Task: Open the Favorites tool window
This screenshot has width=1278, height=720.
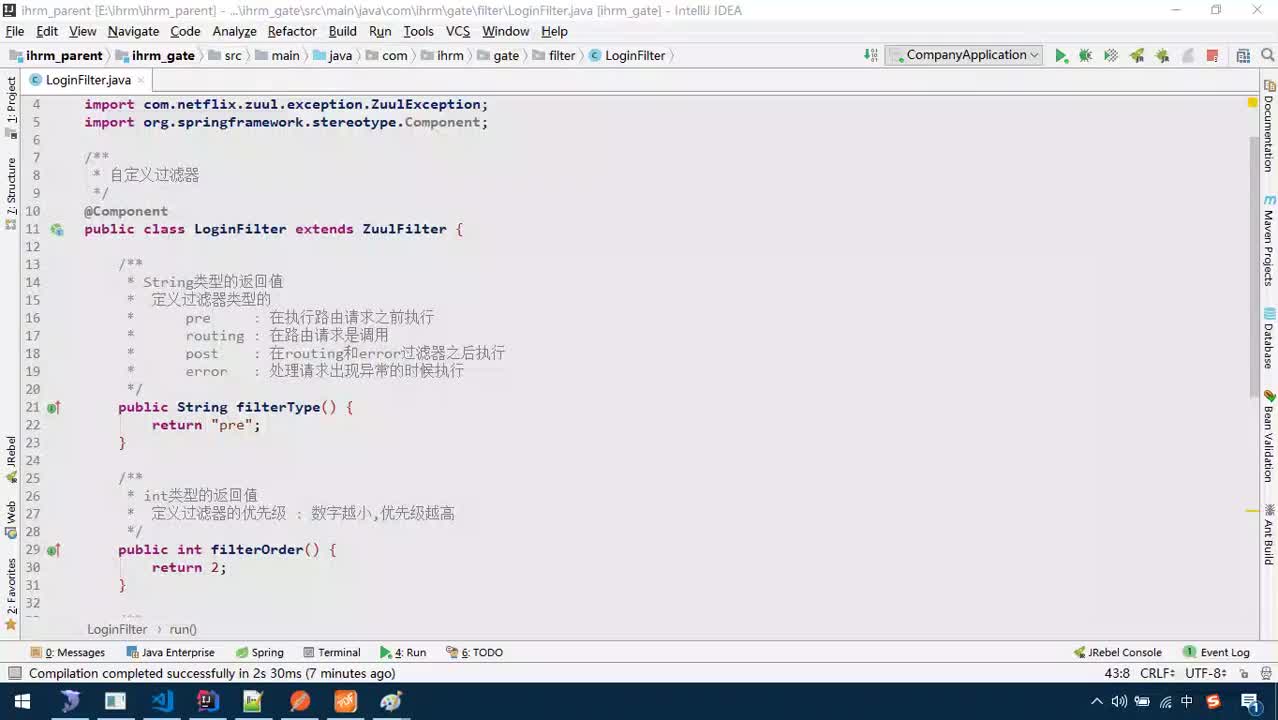Action: [x=11, y=594]
